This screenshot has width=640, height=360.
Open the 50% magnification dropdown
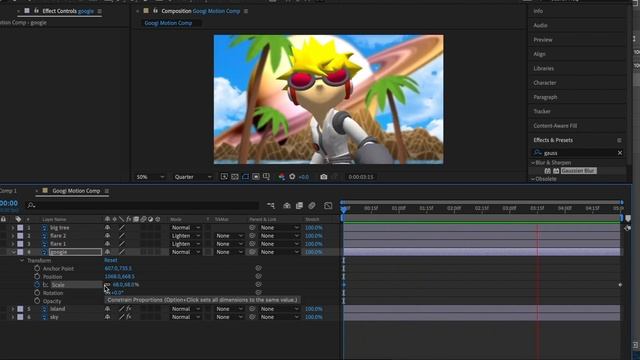pos(150,177)
